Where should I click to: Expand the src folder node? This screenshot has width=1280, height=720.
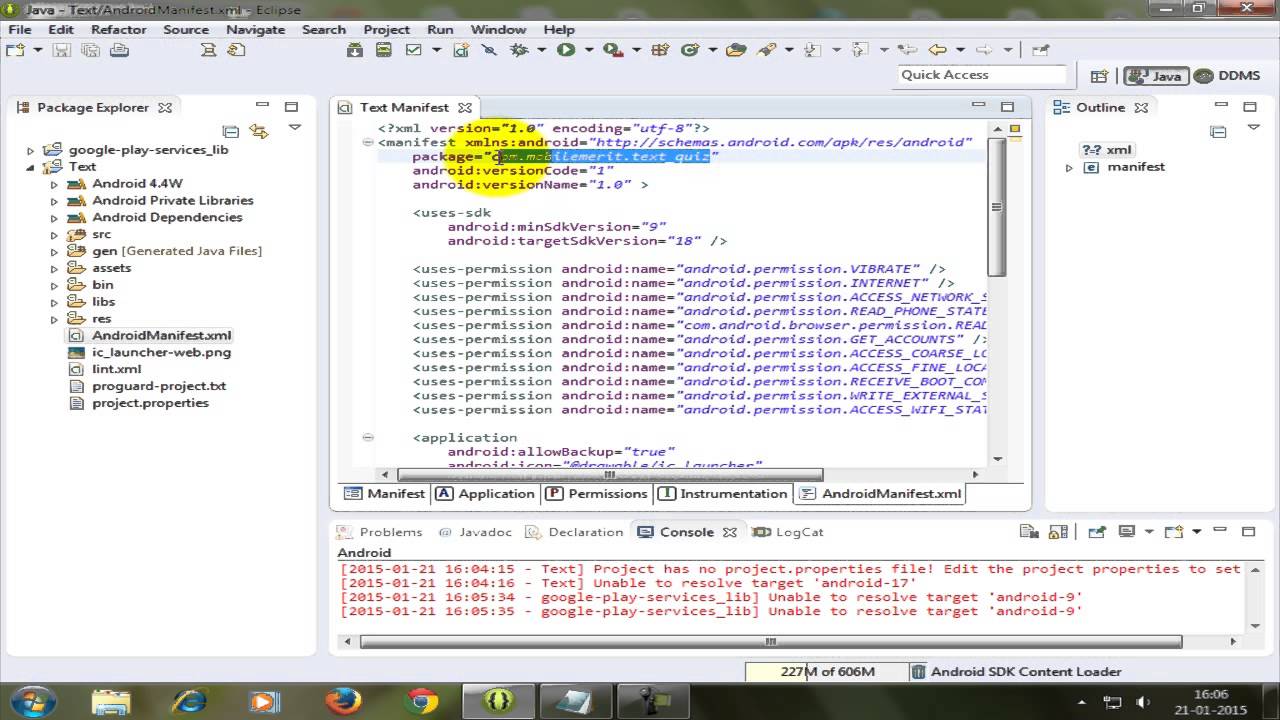coord(54,234)
